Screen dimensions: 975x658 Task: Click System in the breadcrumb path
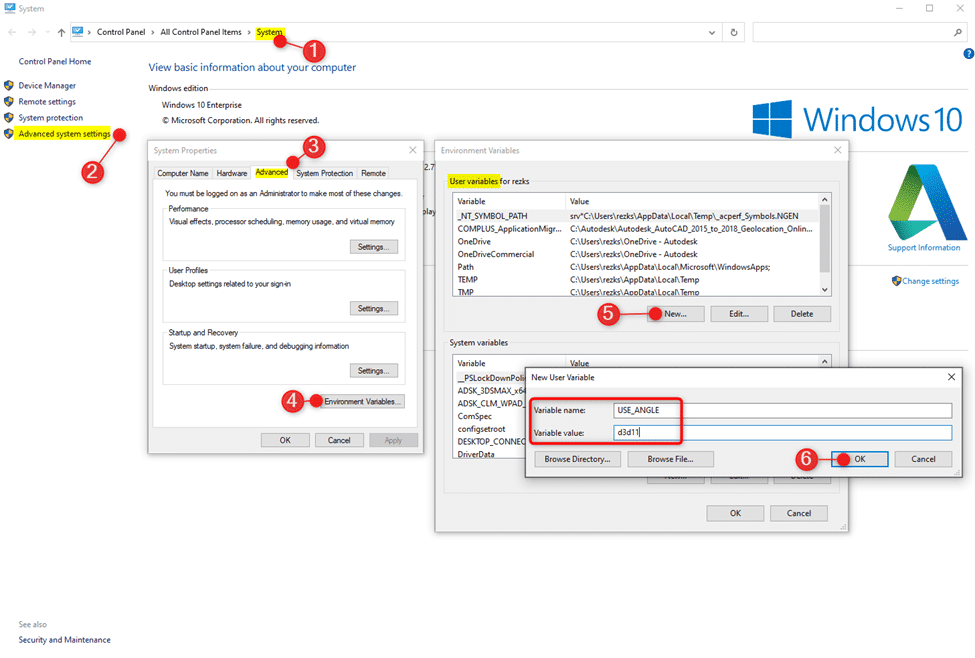click(269, 32)
